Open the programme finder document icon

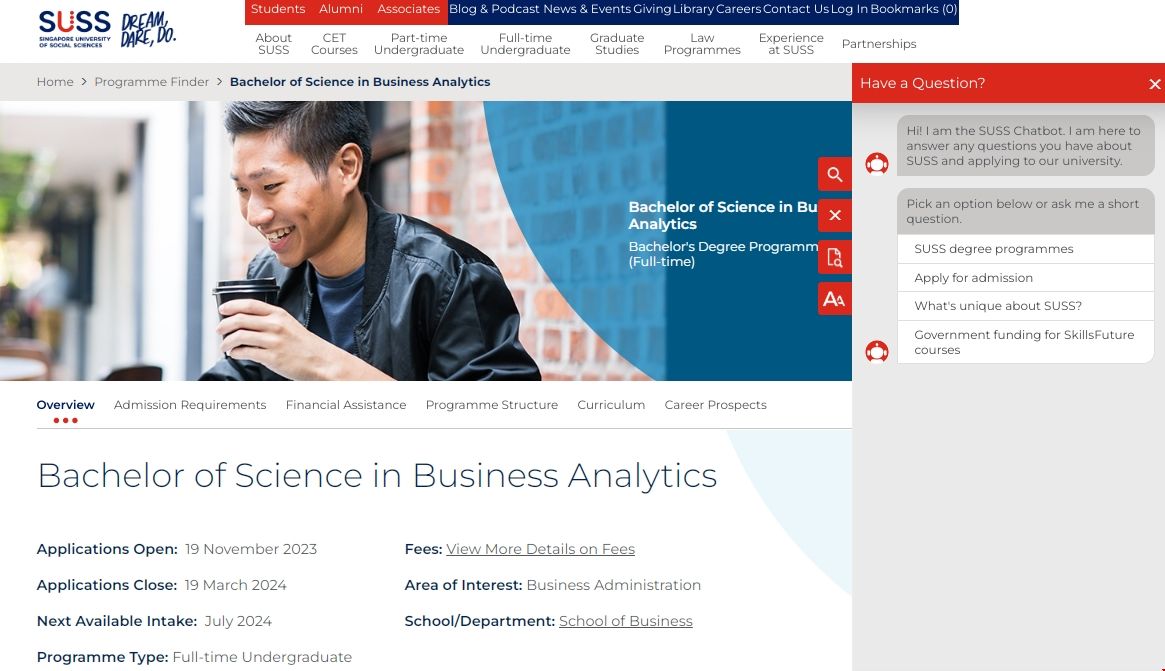(834, 256)
